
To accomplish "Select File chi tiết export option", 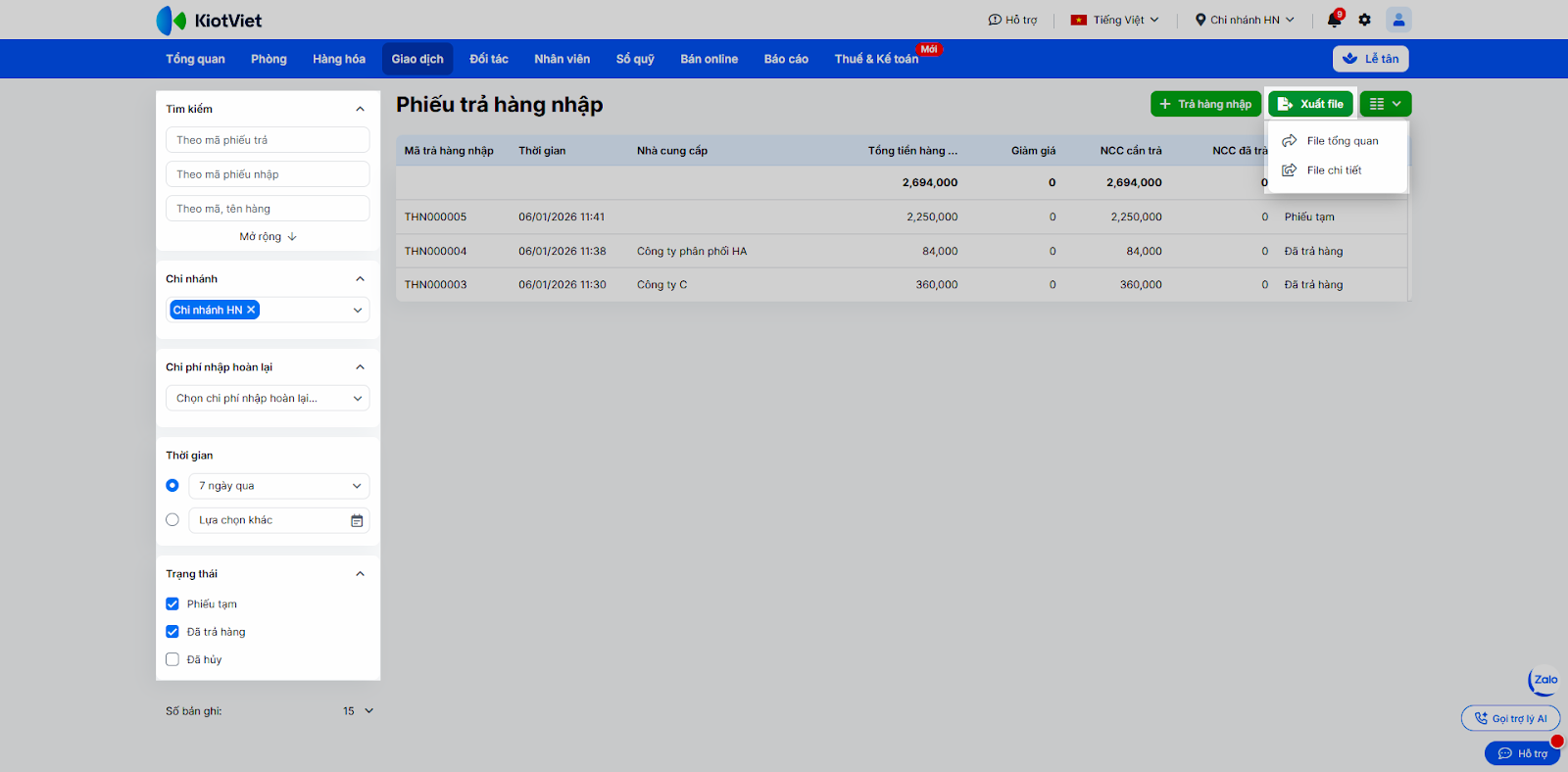I will point(1338,170).
